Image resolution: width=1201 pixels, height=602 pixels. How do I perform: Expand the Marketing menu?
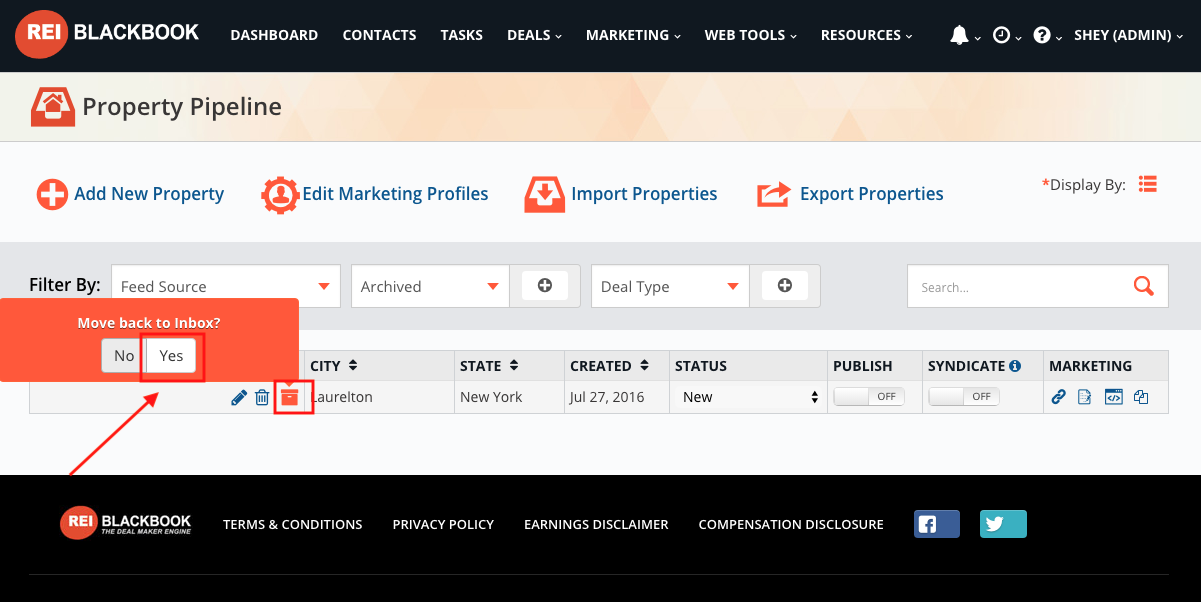coord(633,35)
